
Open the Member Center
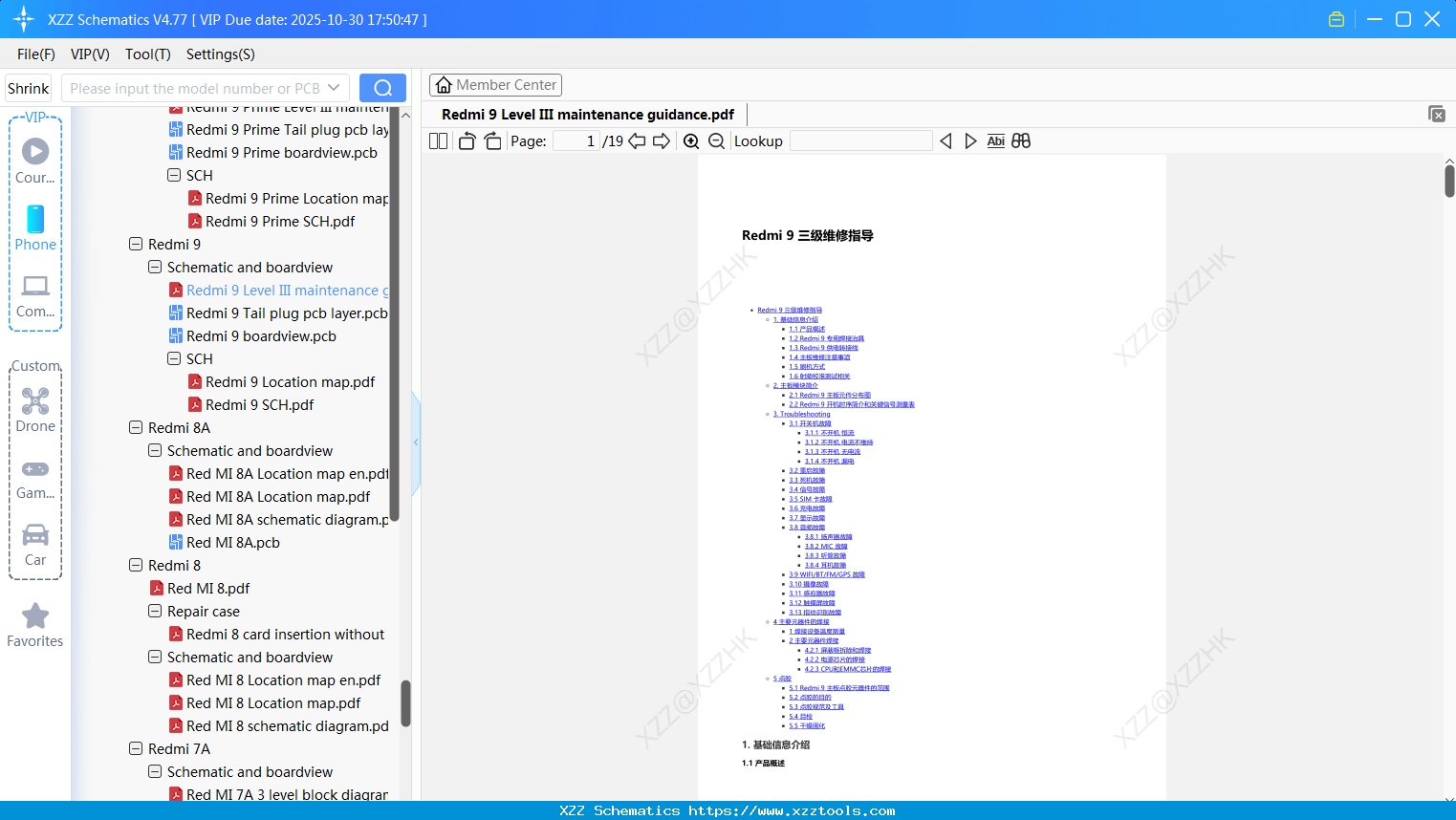[x=495, y=85]
